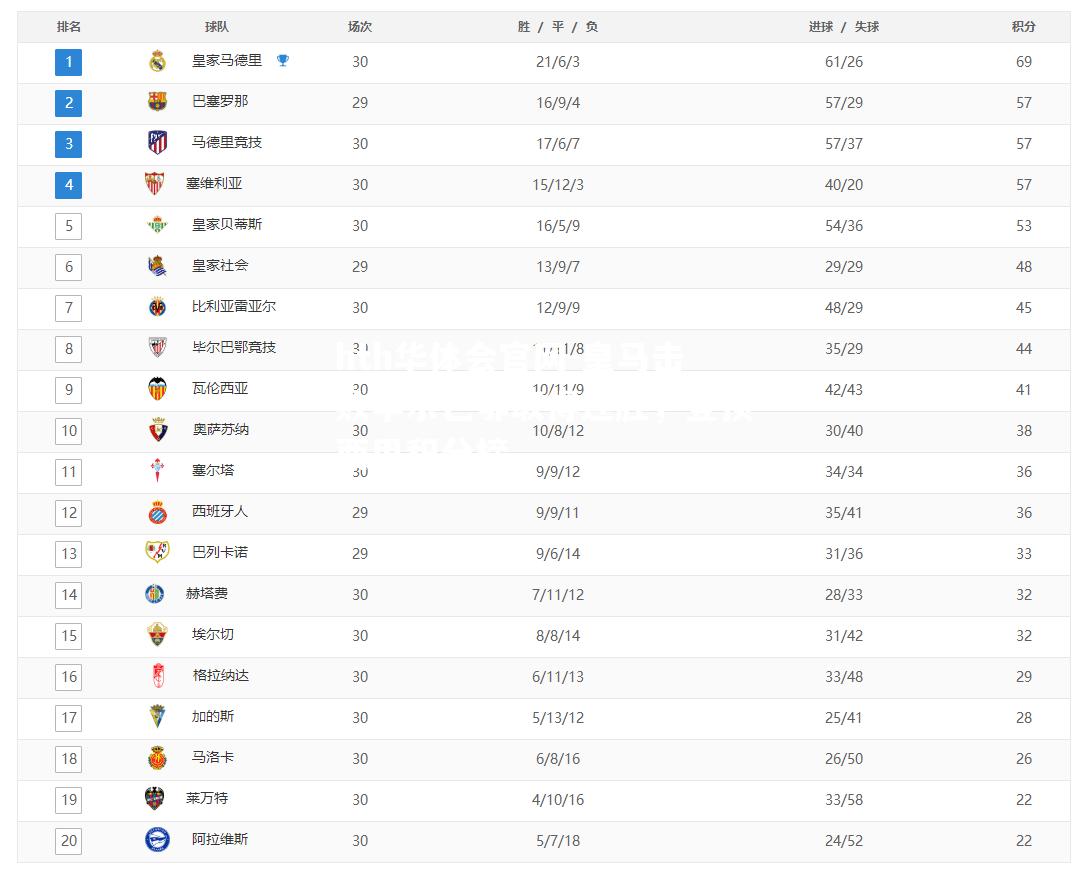1089x872 pixels.
Task: Open the 马洛卡 team name link
Action: (x=213, y=757)
